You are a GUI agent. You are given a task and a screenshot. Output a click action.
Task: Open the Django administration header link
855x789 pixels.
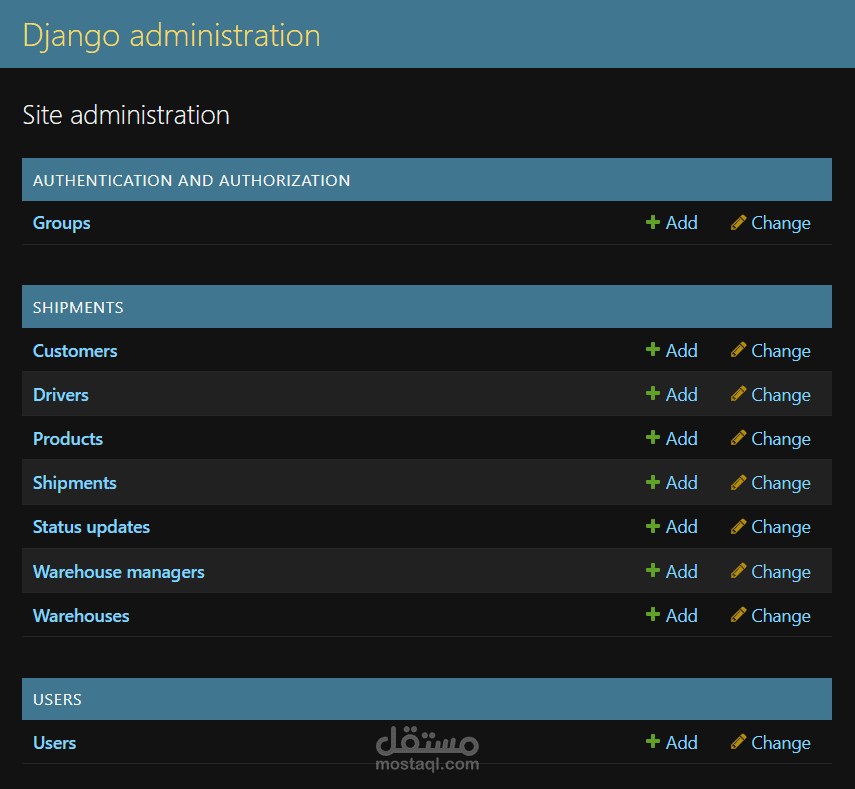[171, 36]
